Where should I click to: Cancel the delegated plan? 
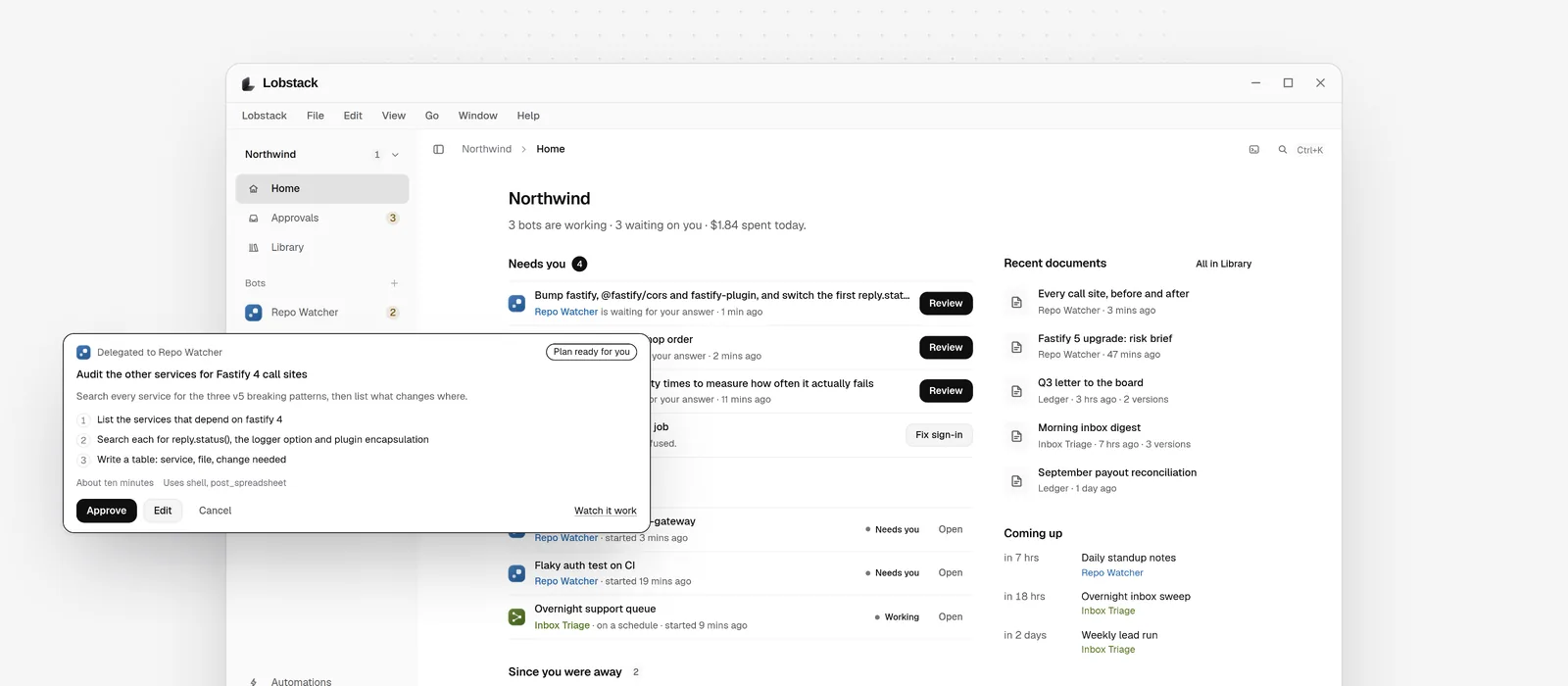click(215, 511)
